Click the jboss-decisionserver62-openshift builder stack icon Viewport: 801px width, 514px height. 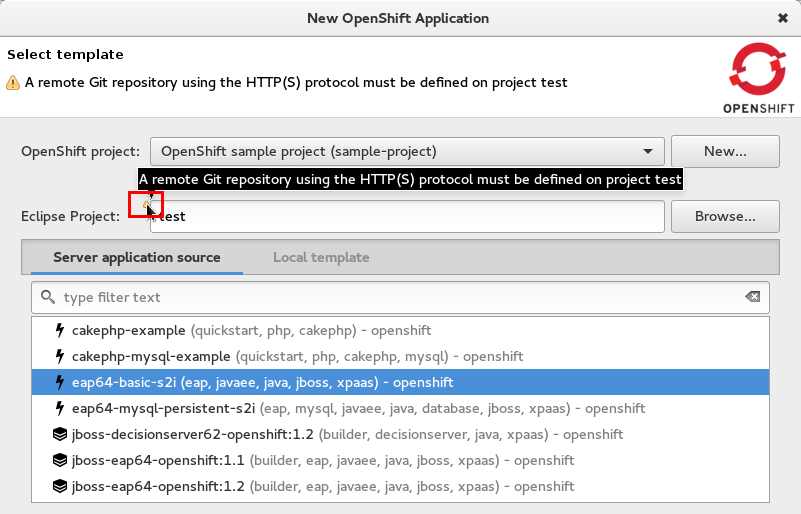coord(59,435)
